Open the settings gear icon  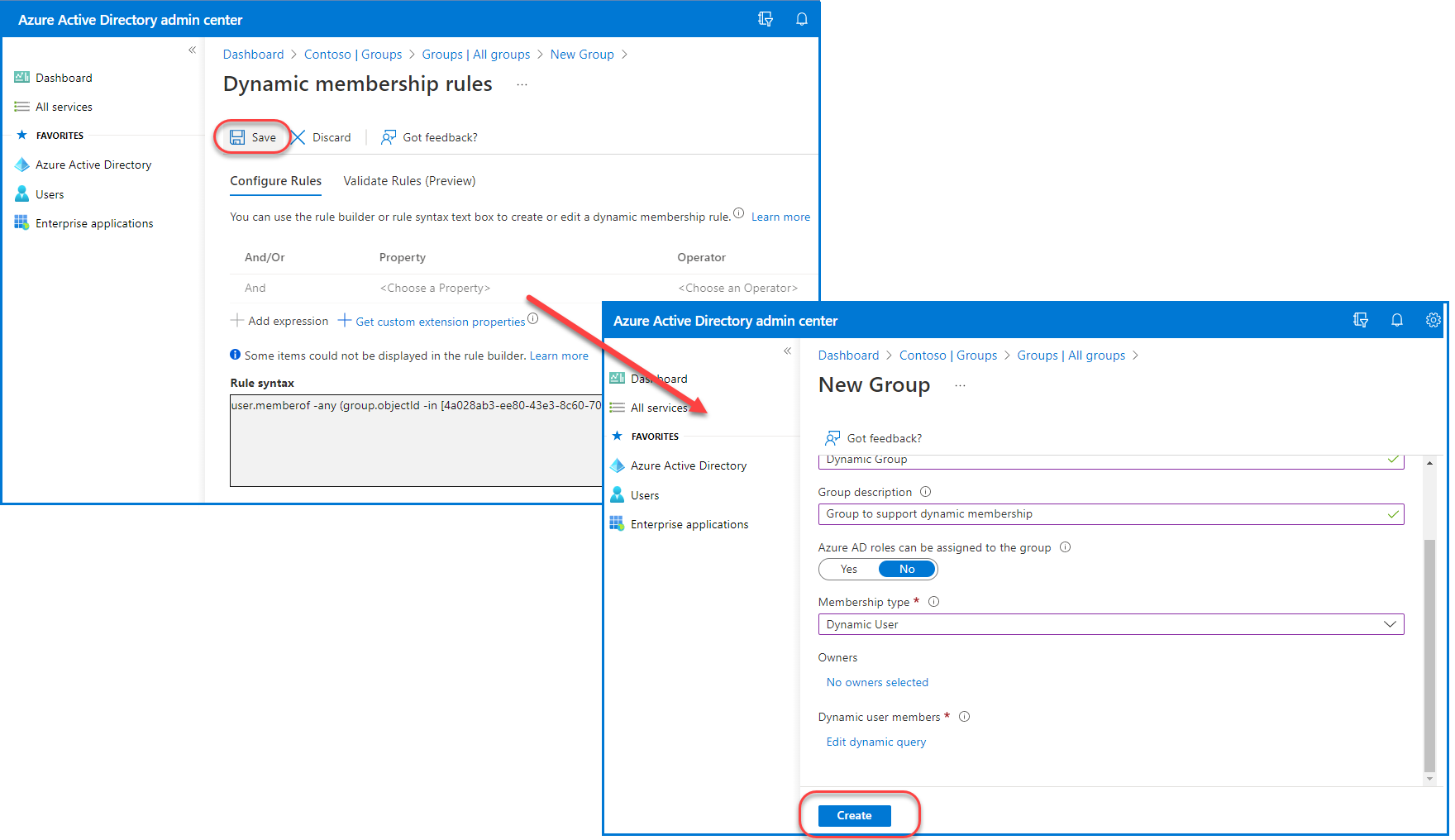1433,321
